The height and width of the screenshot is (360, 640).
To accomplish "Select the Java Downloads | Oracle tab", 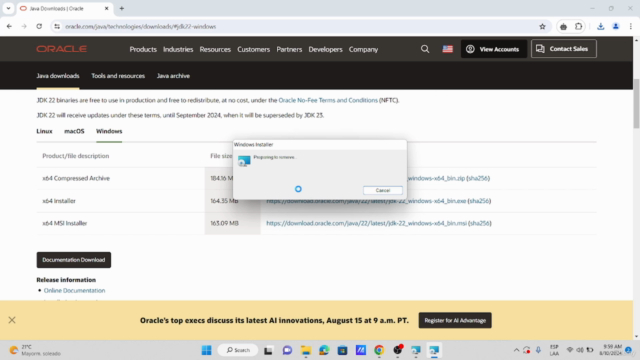I will click(64, 8).
